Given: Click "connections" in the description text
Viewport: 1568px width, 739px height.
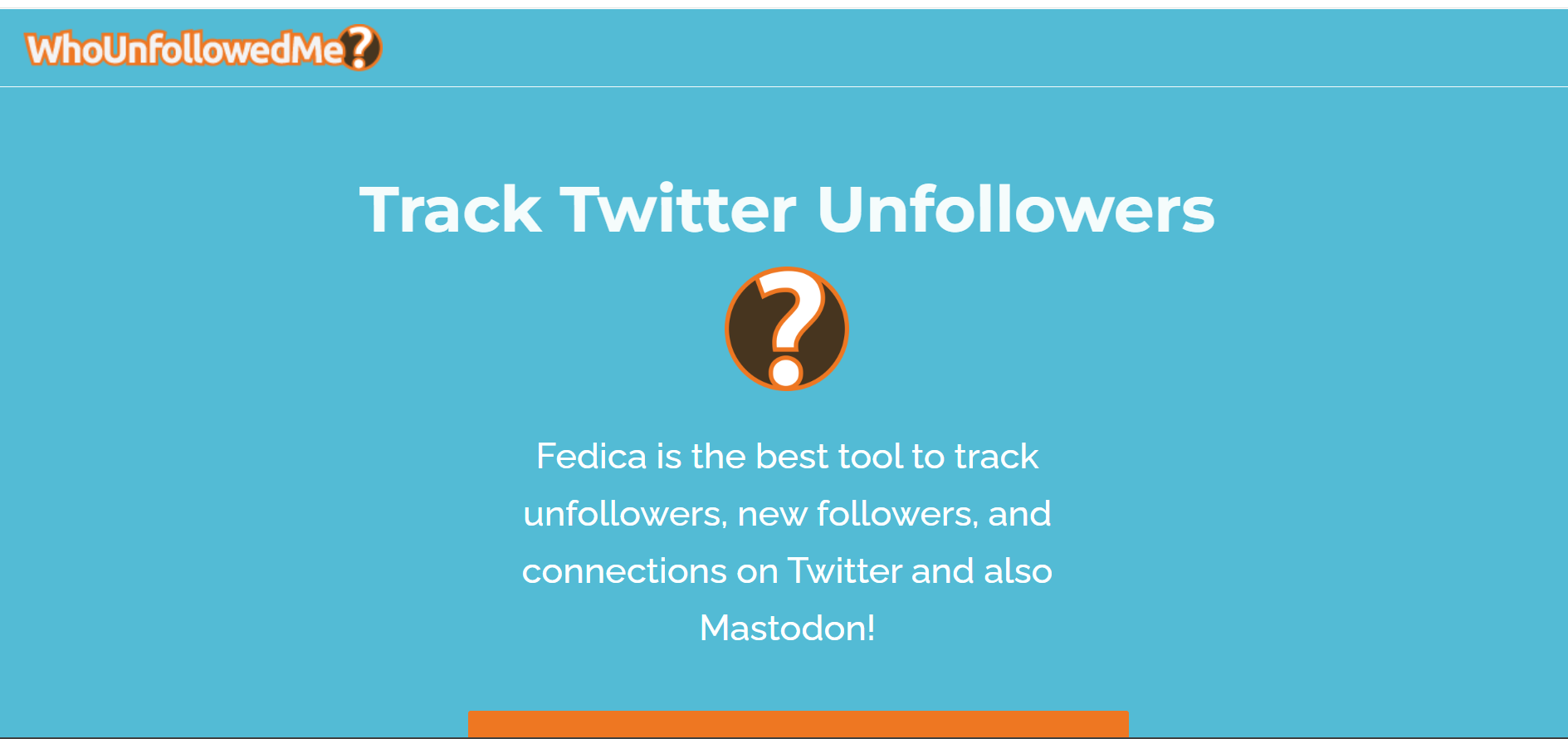Looking at the screenshot, I should pyautogui.click(x=624, y=571).
